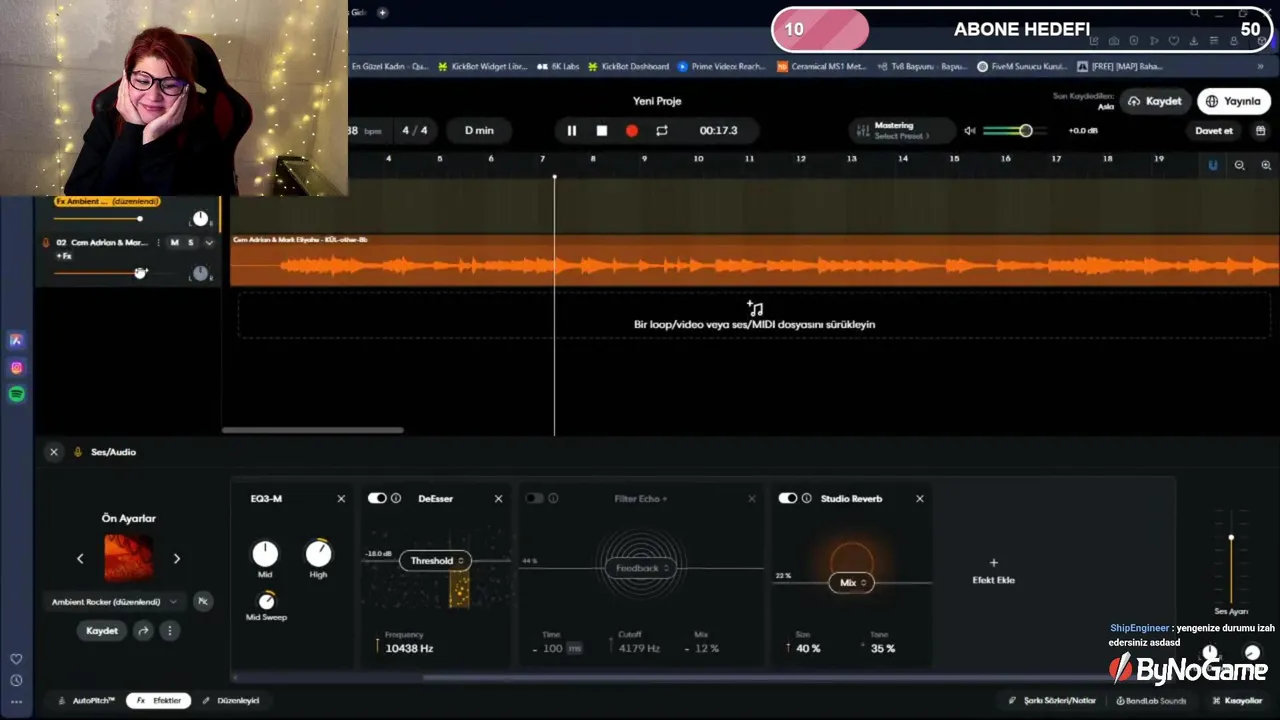Adjust the EQ3-M Mid knob
Viewport: 1280px width, 720px height.
click(x=265, y=553)
